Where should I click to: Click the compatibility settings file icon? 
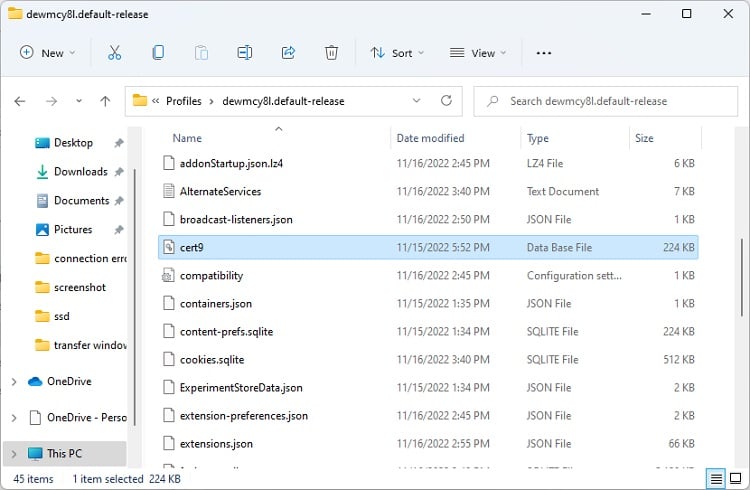168,276
